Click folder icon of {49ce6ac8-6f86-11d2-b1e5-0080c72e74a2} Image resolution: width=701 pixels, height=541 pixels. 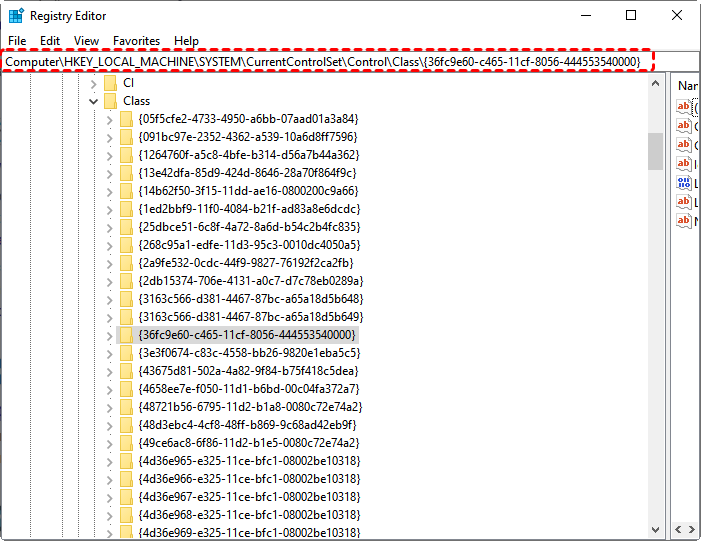coord(127,443)
